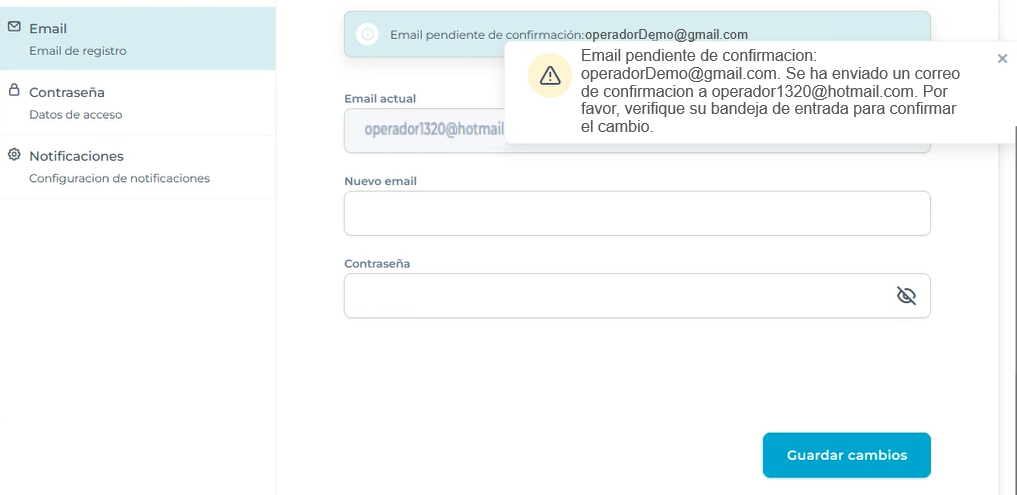Click the notification popup message text
1017x495 pixels.
click(x=770, y=91)
